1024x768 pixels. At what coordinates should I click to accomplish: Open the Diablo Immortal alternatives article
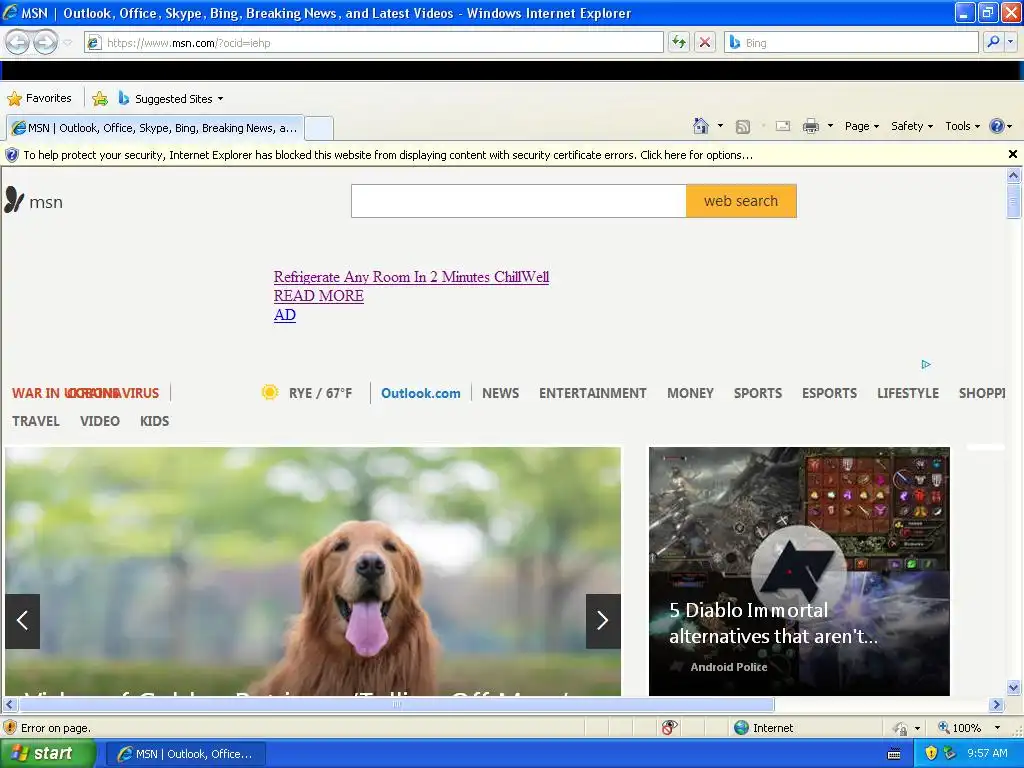point(799,571)
